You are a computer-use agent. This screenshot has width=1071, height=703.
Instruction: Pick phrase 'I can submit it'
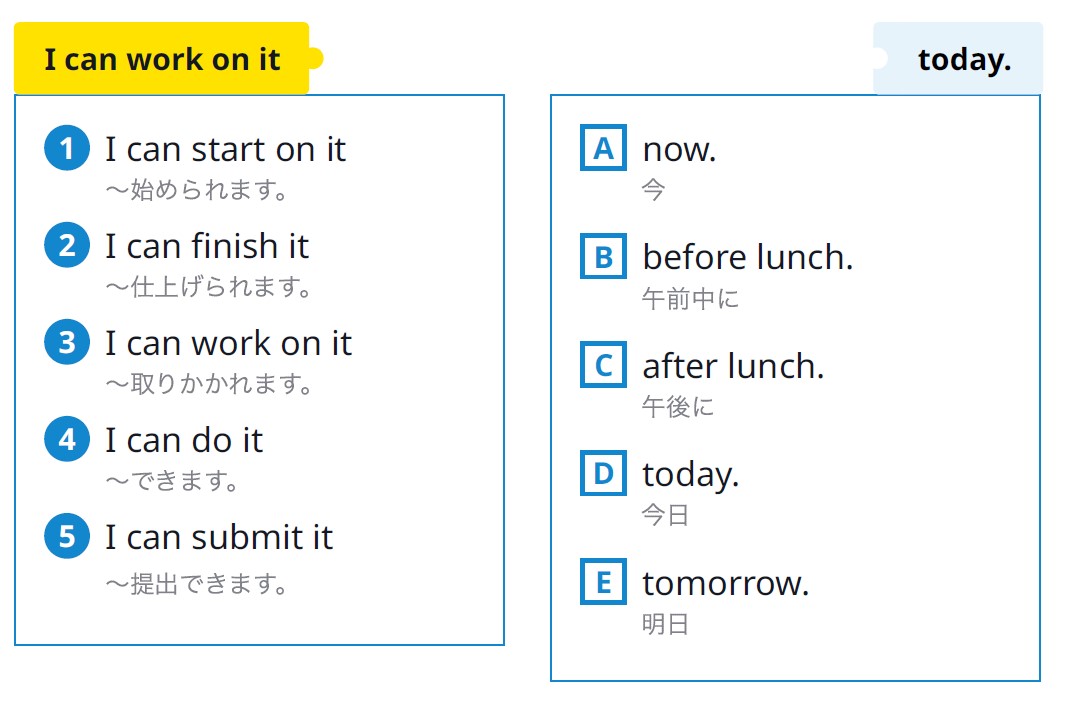tap(219, 537)
